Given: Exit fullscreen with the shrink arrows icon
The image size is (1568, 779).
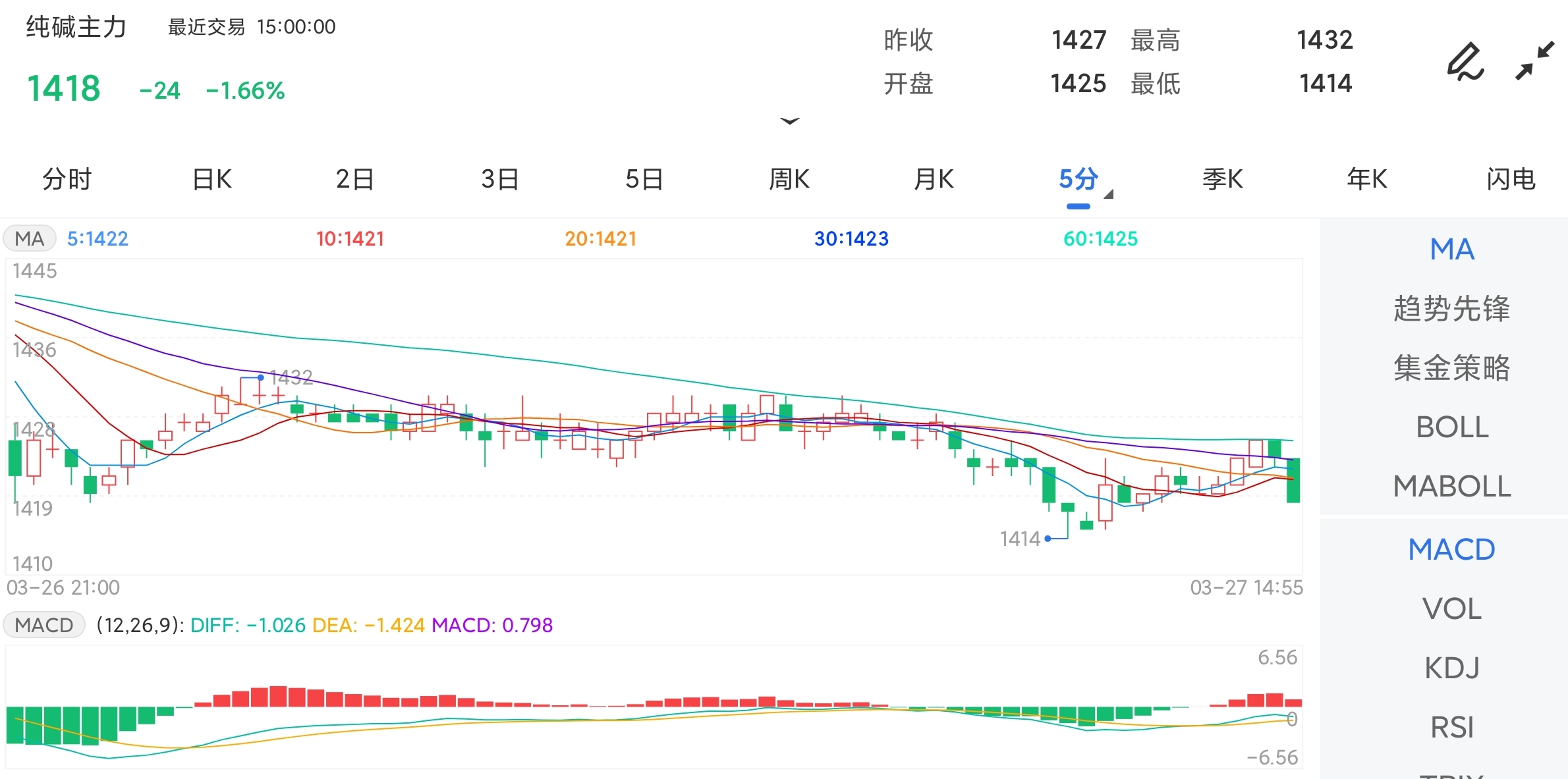Looking at the screenshot, I should point(1535,61).
